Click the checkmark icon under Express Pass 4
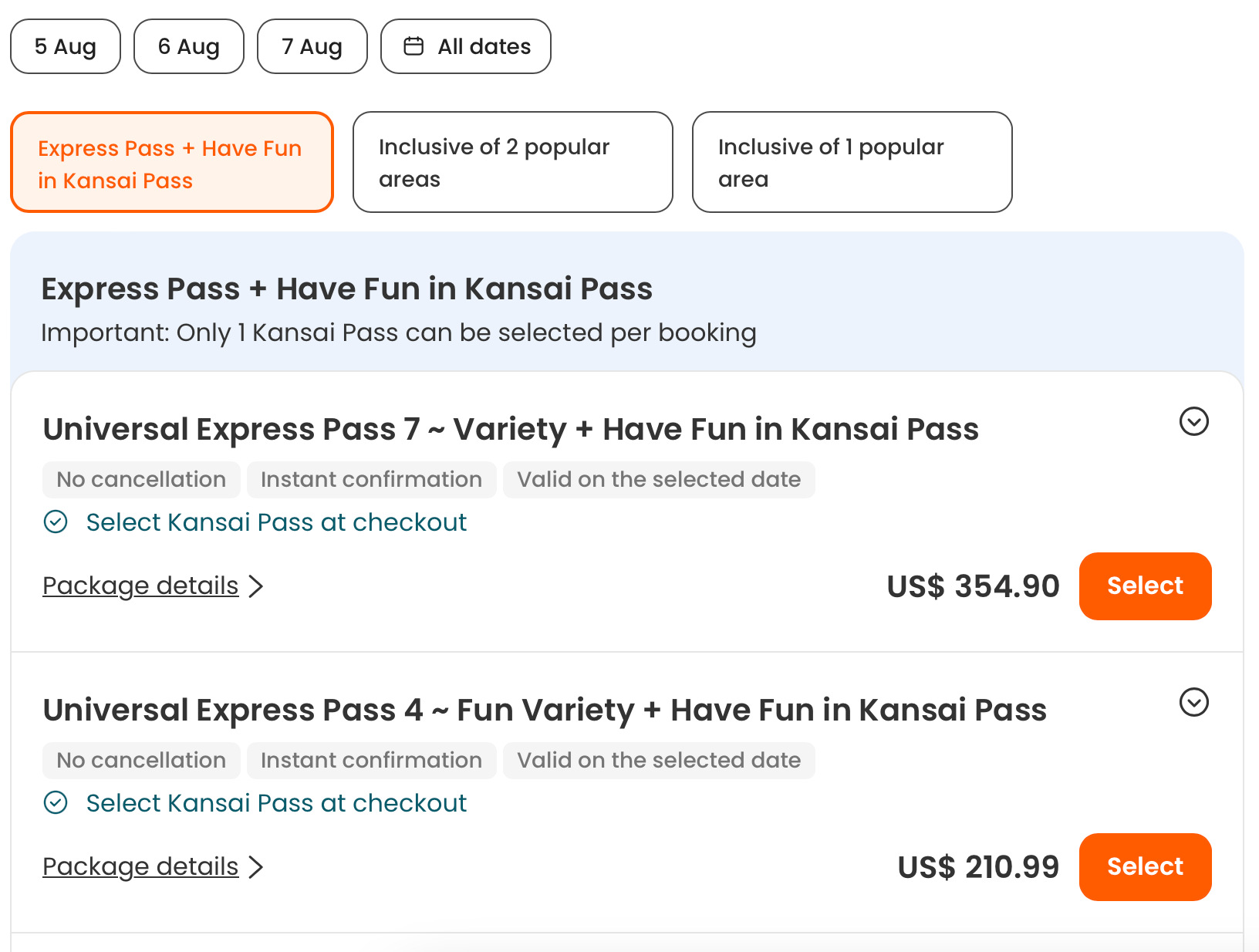The width and height of the screenshot is (1259, 952). pos(56,803)
